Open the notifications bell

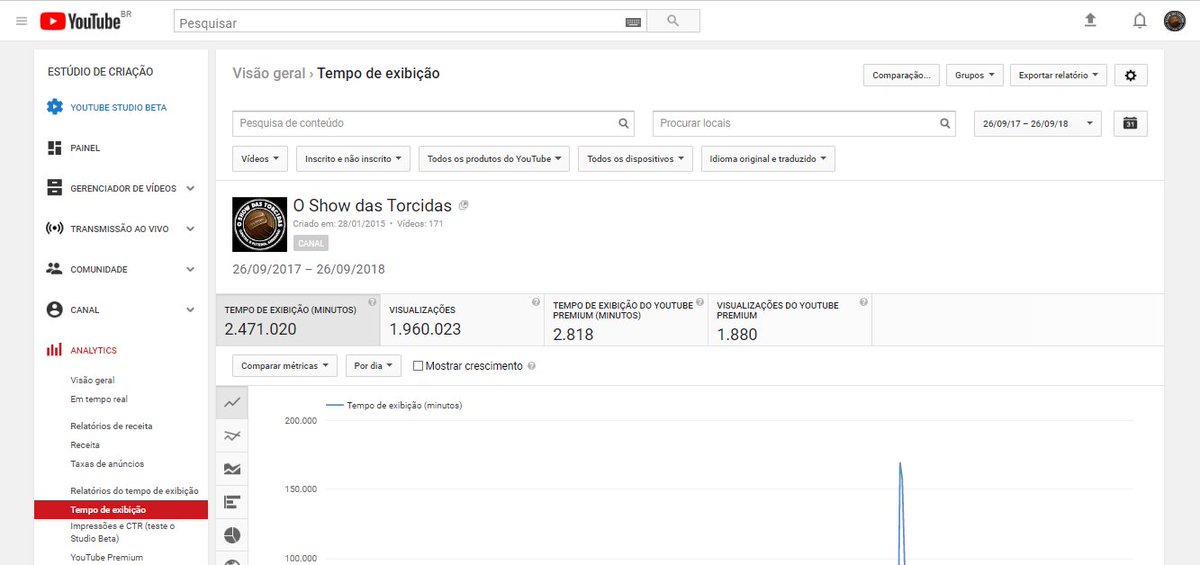1139,20
